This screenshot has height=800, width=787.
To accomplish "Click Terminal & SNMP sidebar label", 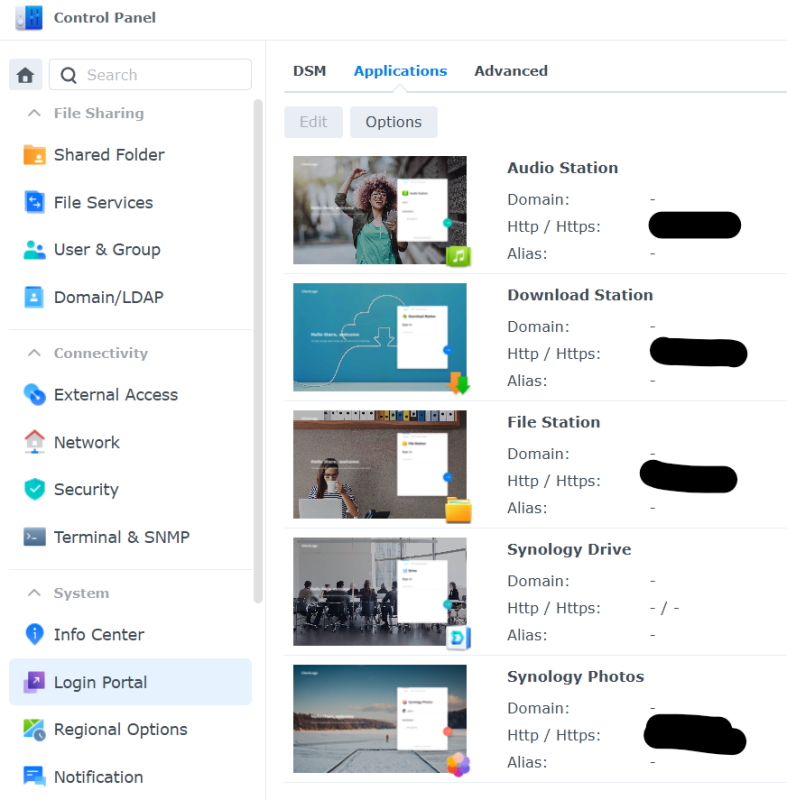I will pos(122,537).
